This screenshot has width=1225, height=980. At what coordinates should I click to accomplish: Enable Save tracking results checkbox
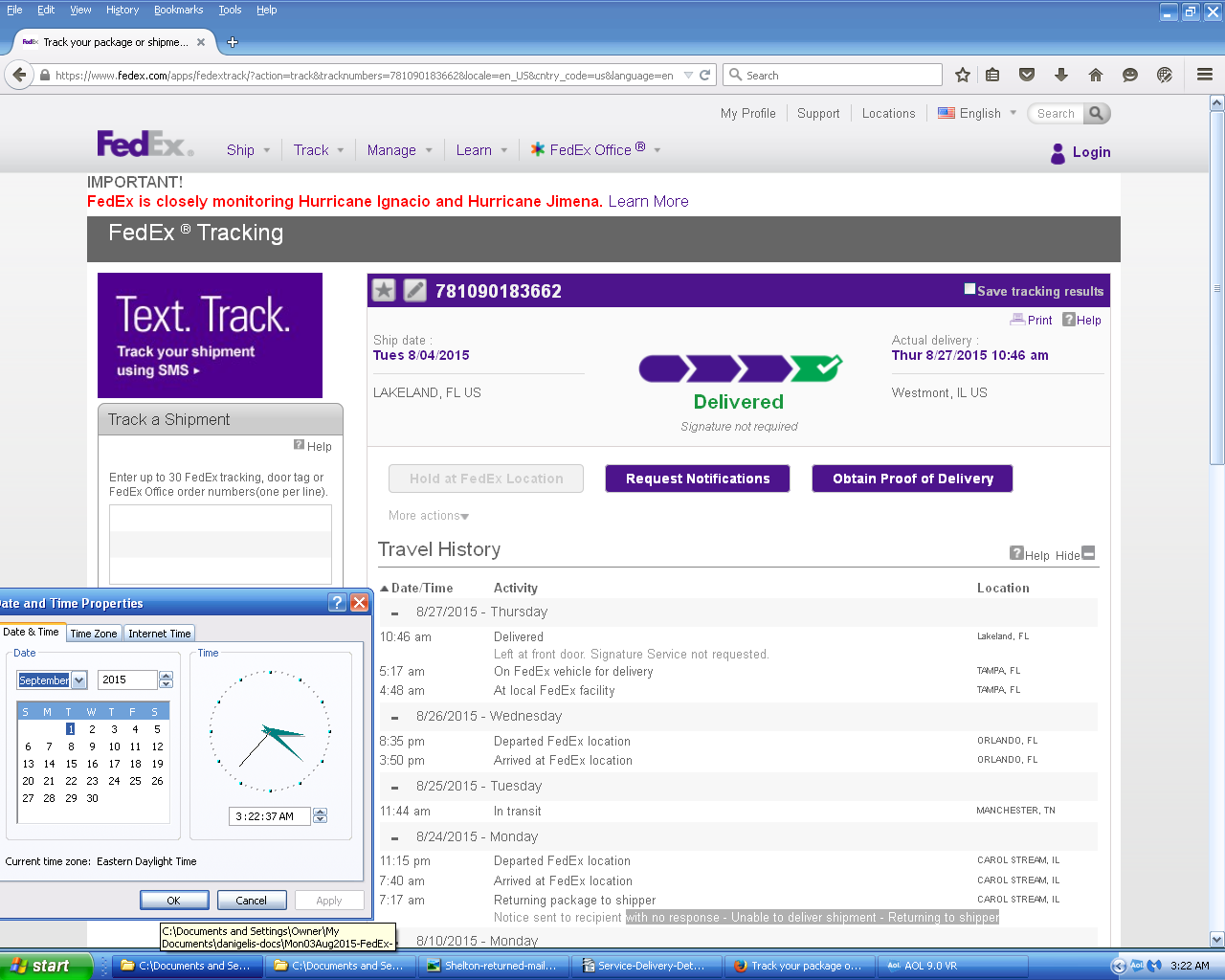(969, 289)
